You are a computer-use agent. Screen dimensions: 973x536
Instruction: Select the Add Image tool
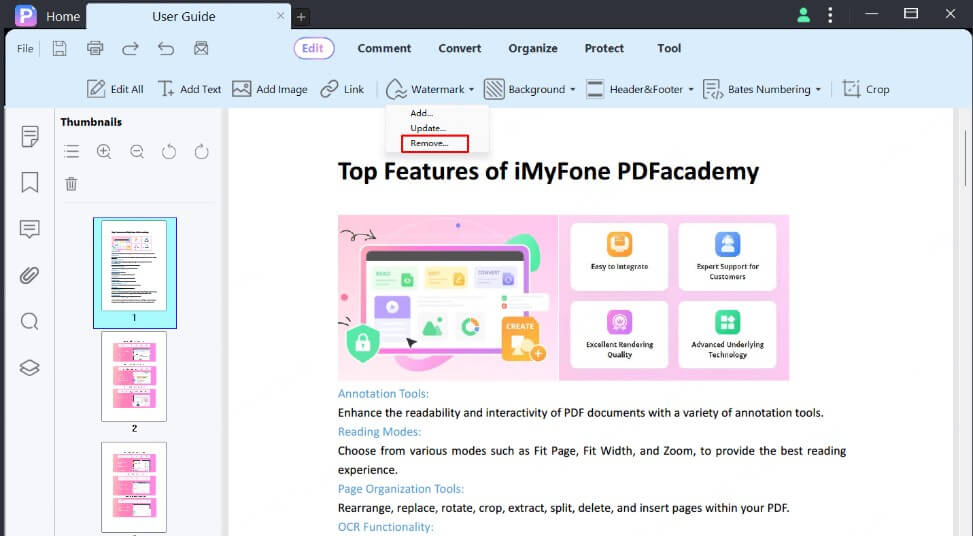pyautogui.click(x=270, y=89)
